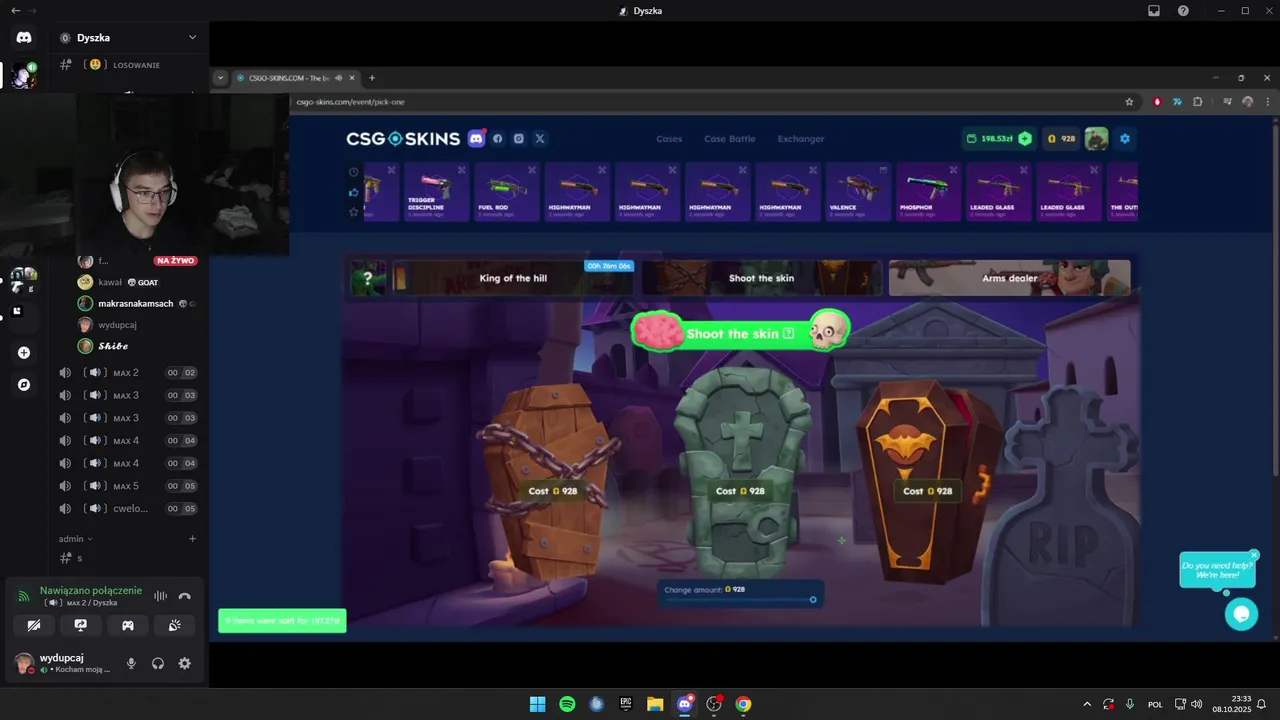Open Discord direct messages home icon
The width and height of the screenshot is (1280, 720).
(24, 37)
